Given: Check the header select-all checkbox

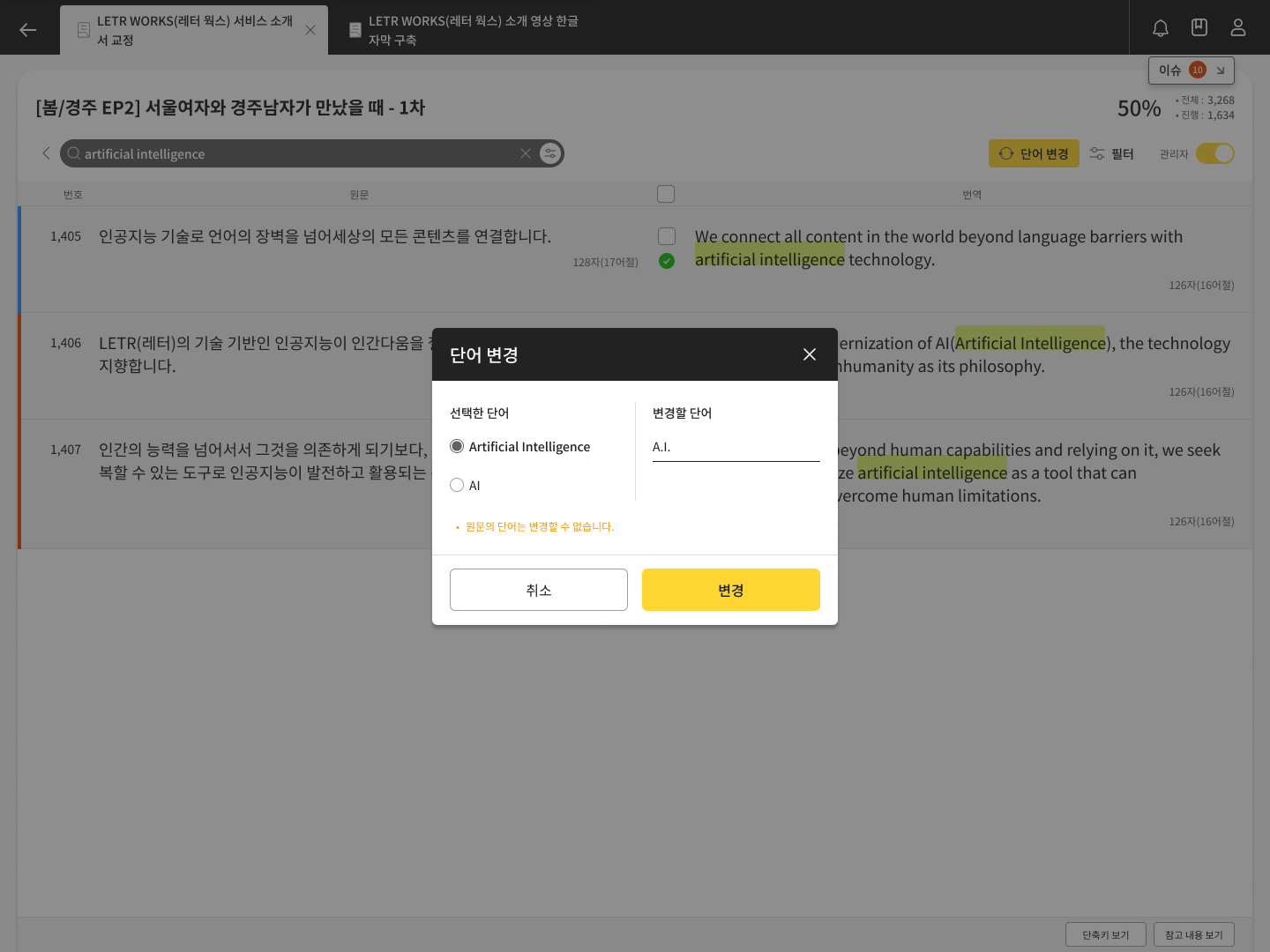Looking at the screenshot, I should (x=666, y=194).
